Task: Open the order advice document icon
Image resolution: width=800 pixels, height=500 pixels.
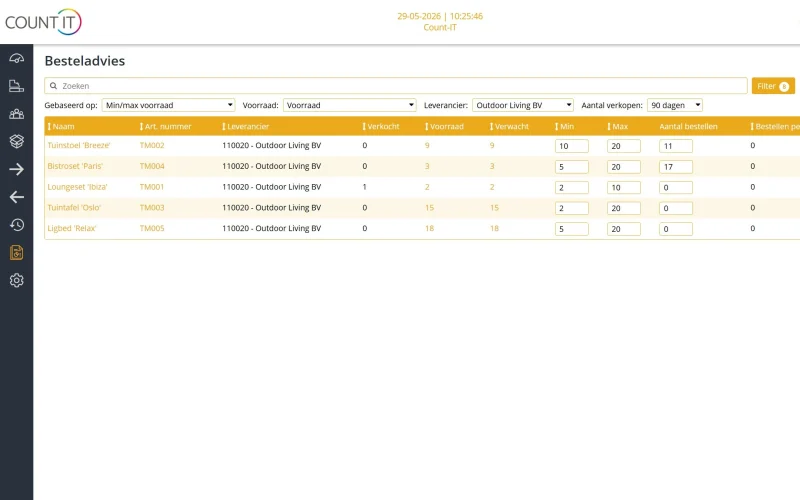Action: (16, 253)
